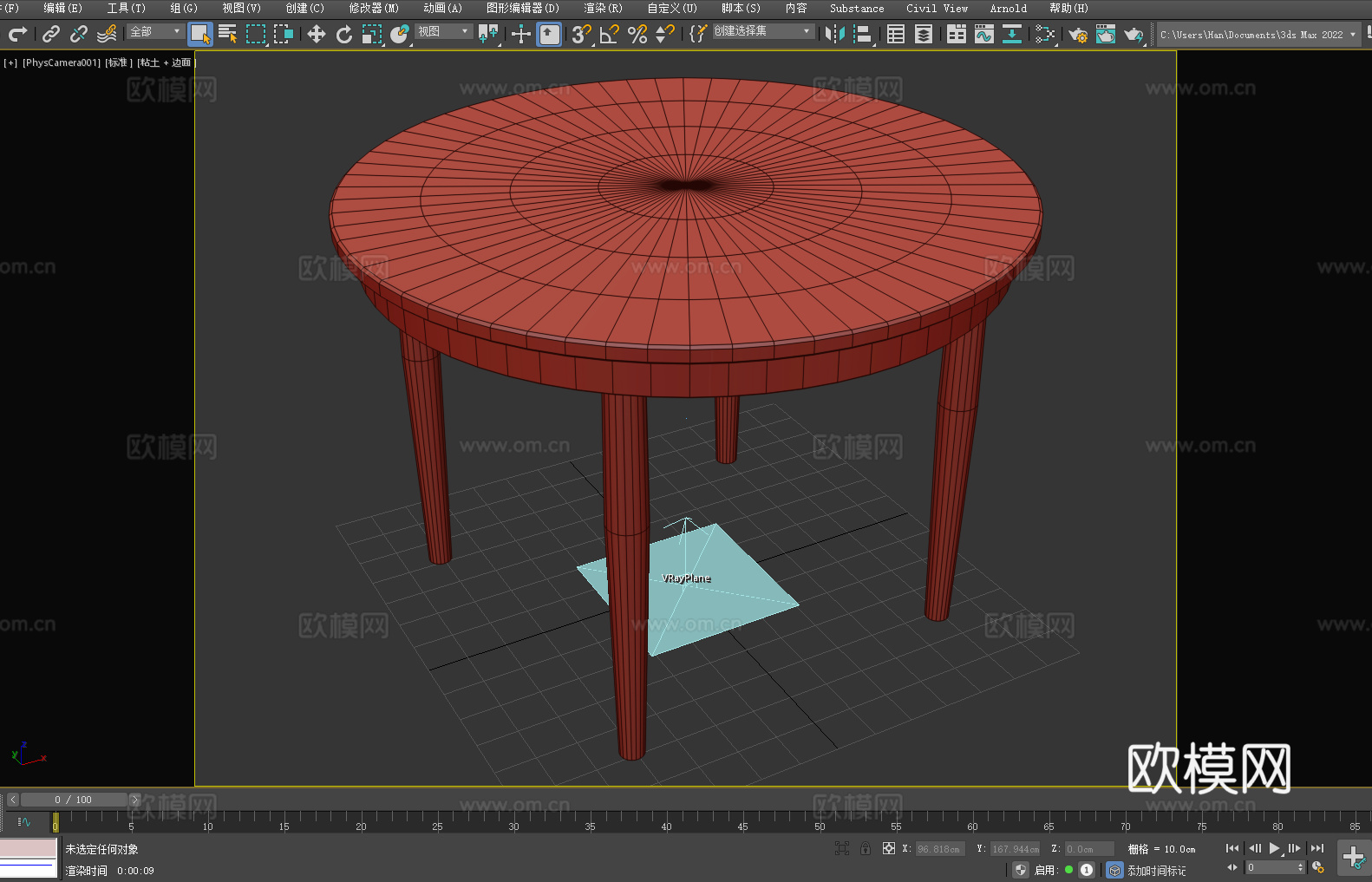Play the animation
The width and height of the screenshot is (1372, 882).
[x=1275, y=848]
